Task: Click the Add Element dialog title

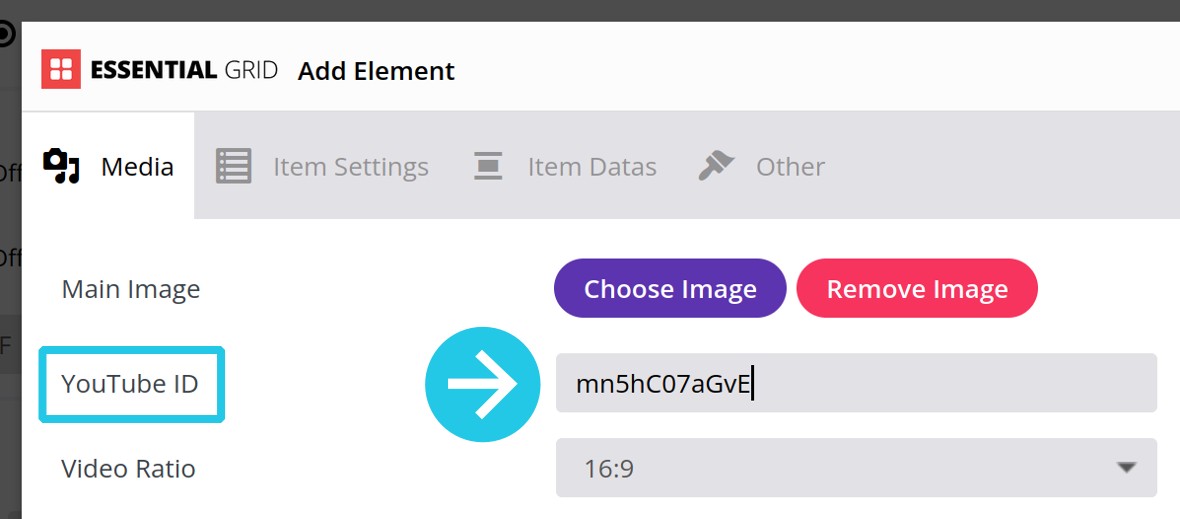Action: [376, 71]
